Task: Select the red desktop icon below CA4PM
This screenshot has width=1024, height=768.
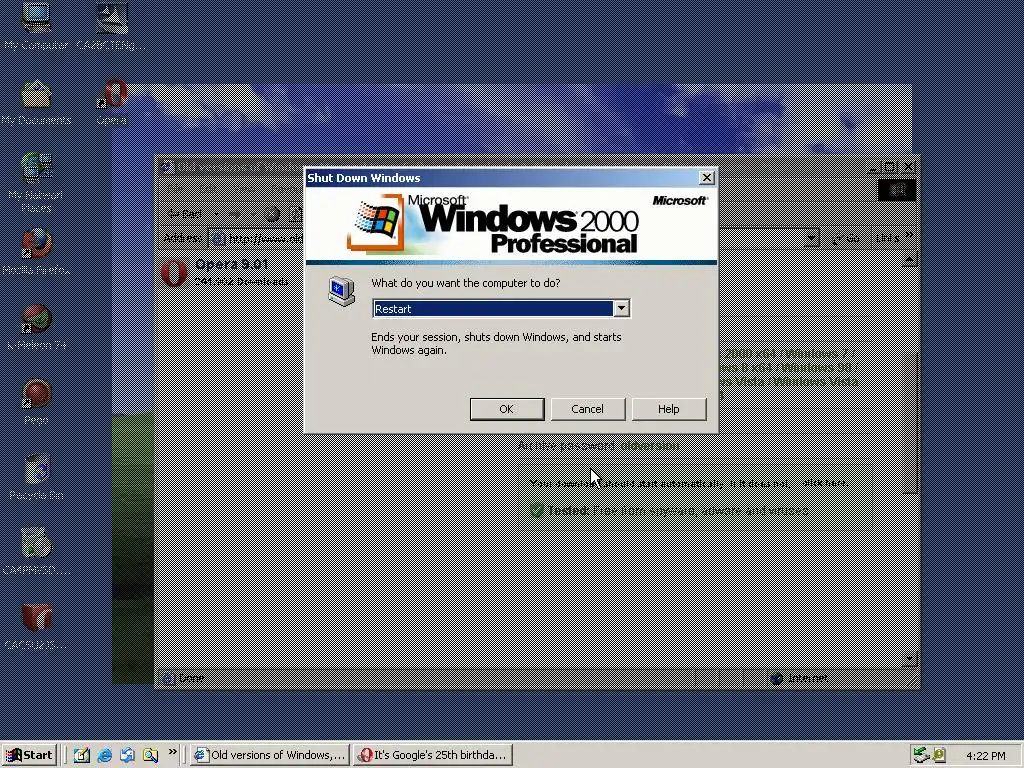Action: (x=36, y=627)
